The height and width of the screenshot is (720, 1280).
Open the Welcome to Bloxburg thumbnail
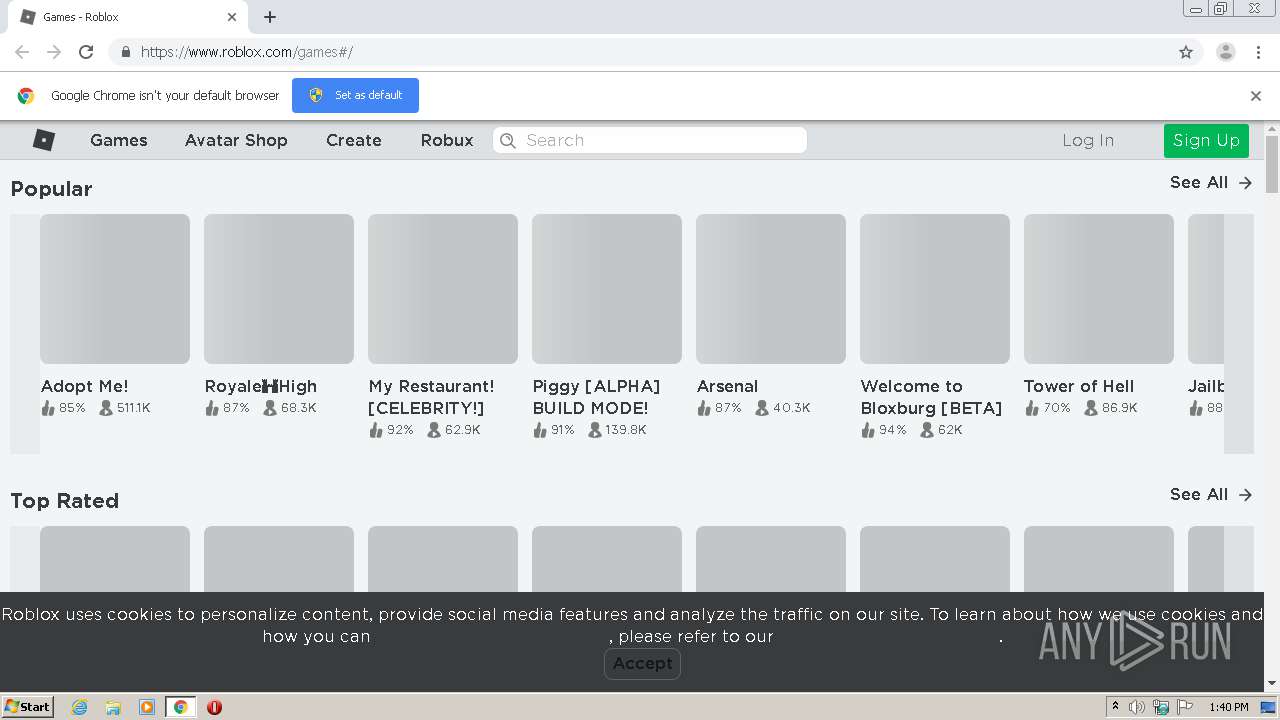point(935,289)
